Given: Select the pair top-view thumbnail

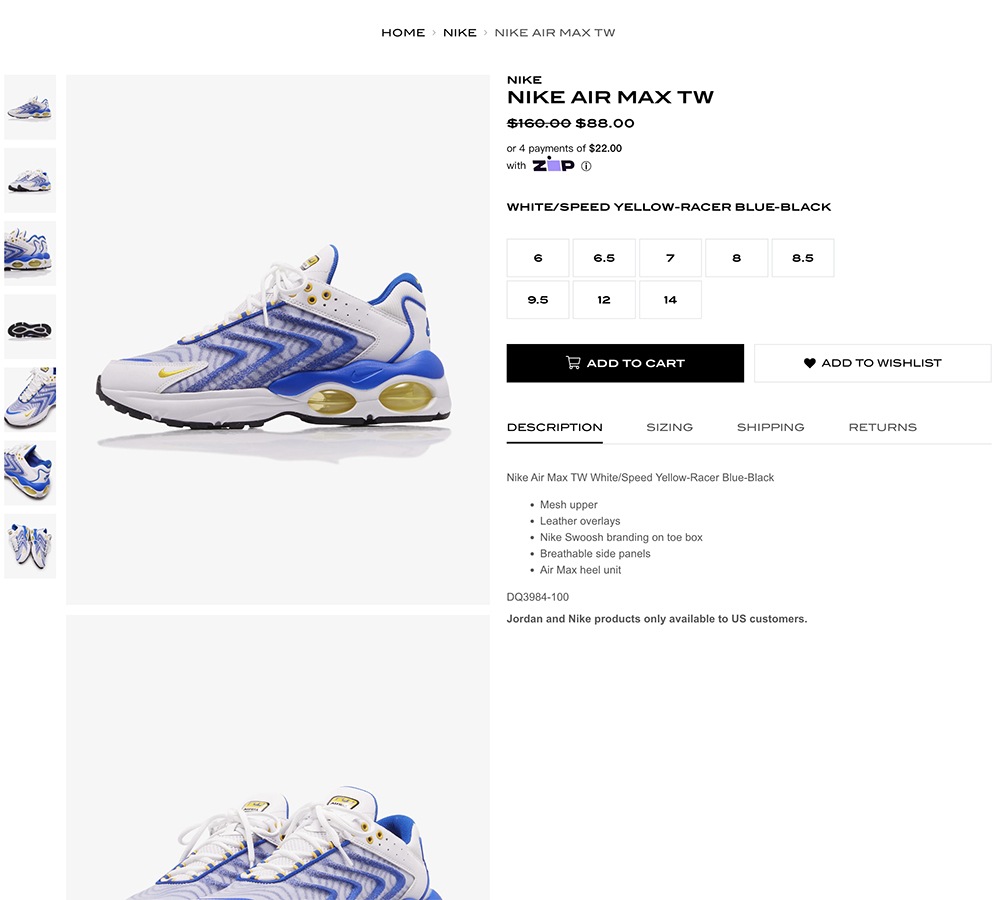Looking at the screenshot, I should pyautogui.click(x=30, y=546).
